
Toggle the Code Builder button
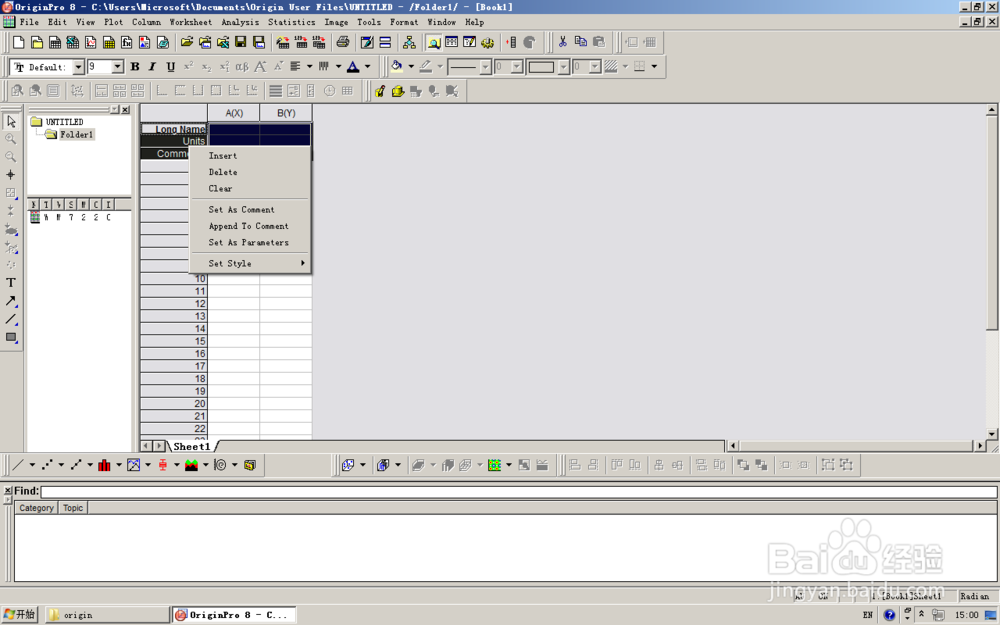coord(487,42)
